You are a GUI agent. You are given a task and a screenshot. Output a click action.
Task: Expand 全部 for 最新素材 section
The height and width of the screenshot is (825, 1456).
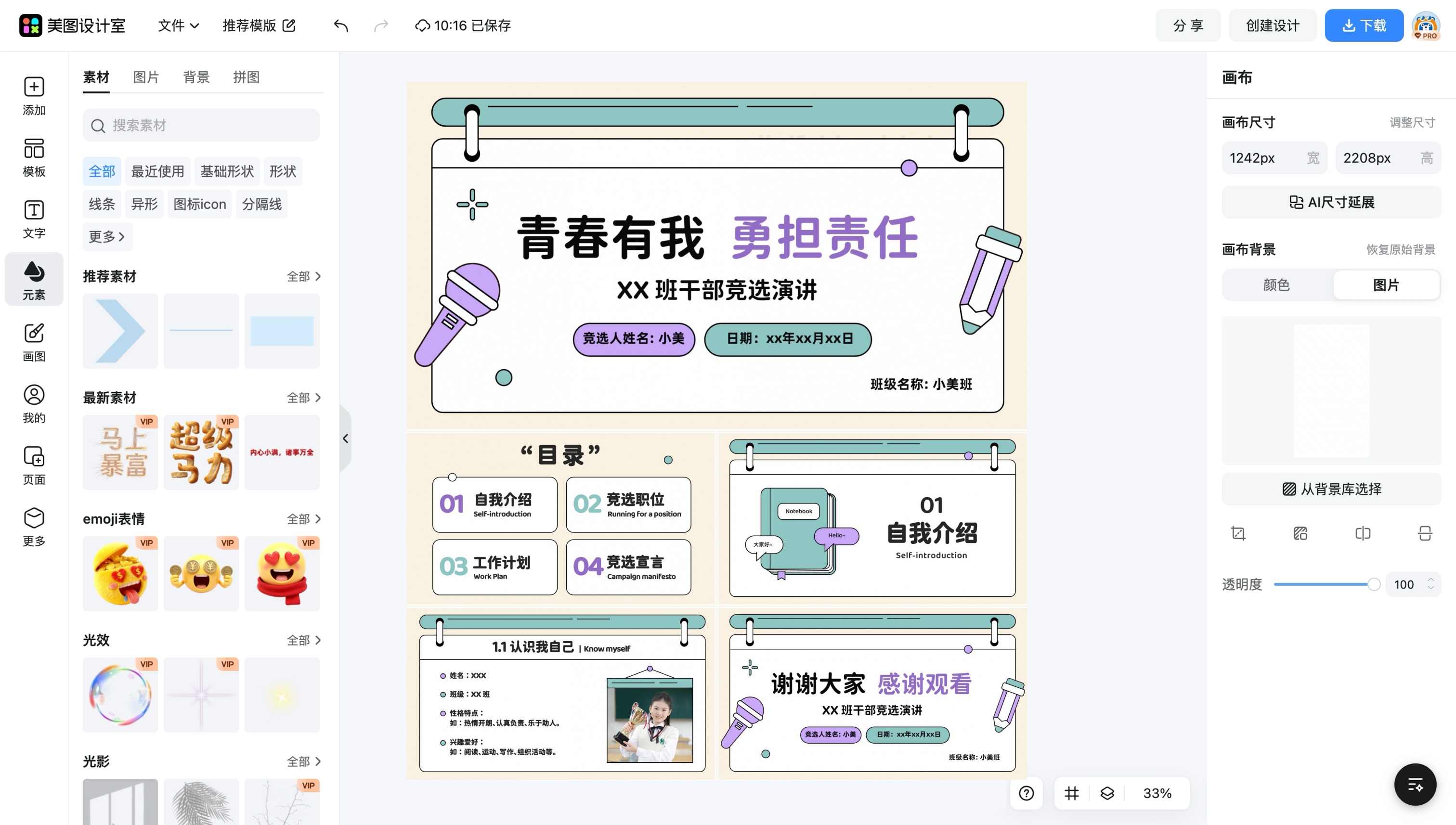[x=304, y=398]
